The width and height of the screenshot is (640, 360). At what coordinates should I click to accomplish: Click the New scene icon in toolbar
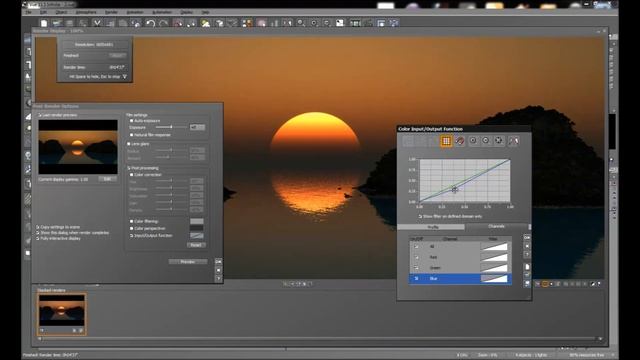(x=44, y=23)
